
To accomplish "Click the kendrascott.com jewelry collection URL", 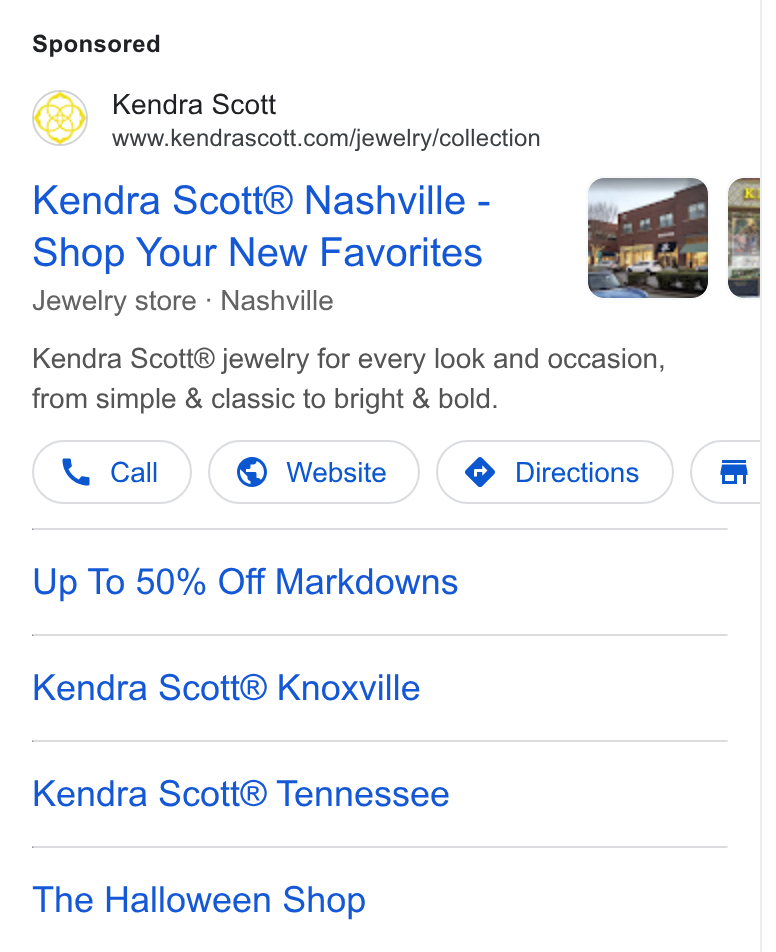I will coord(326,138).
